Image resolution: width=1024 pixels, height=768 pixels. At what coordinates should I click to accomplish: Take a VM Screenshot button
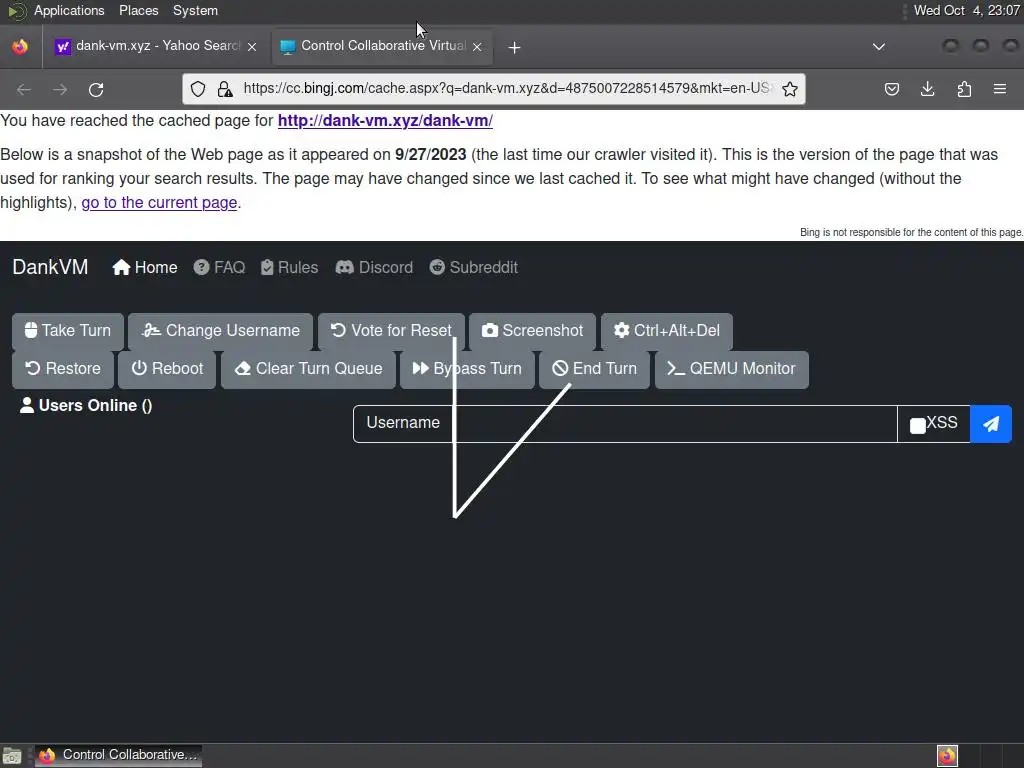coord(532,330)
